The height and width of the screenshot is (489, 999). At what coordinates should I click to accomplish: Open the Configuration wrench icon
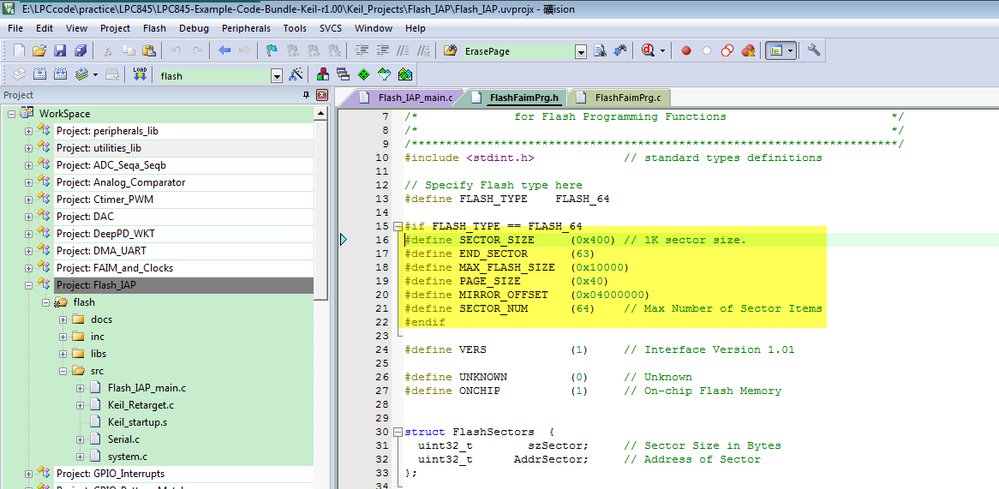[814, 50]
